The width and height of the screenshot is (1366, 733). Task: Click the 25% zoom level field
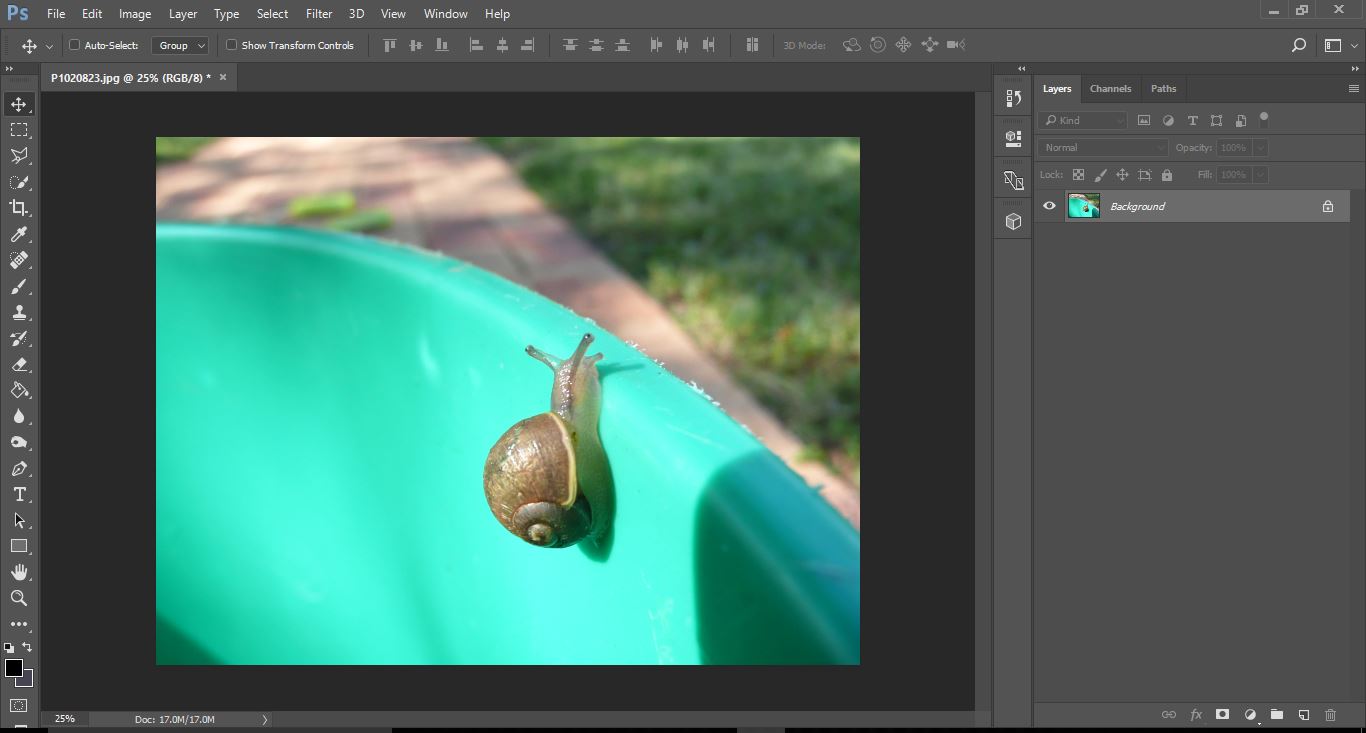[65, 719]
